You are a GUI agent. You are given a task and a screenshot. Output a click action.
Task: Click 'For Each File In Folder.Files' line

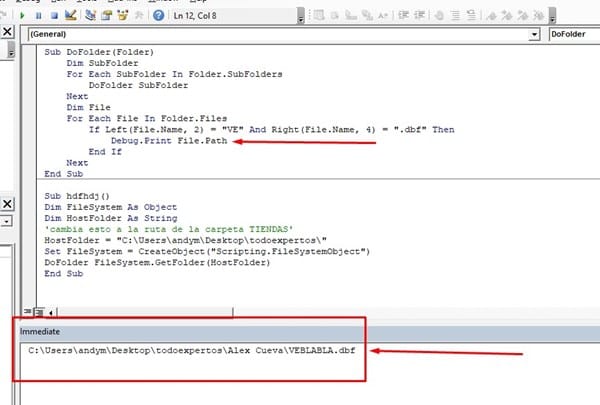(x=147, y=119)
